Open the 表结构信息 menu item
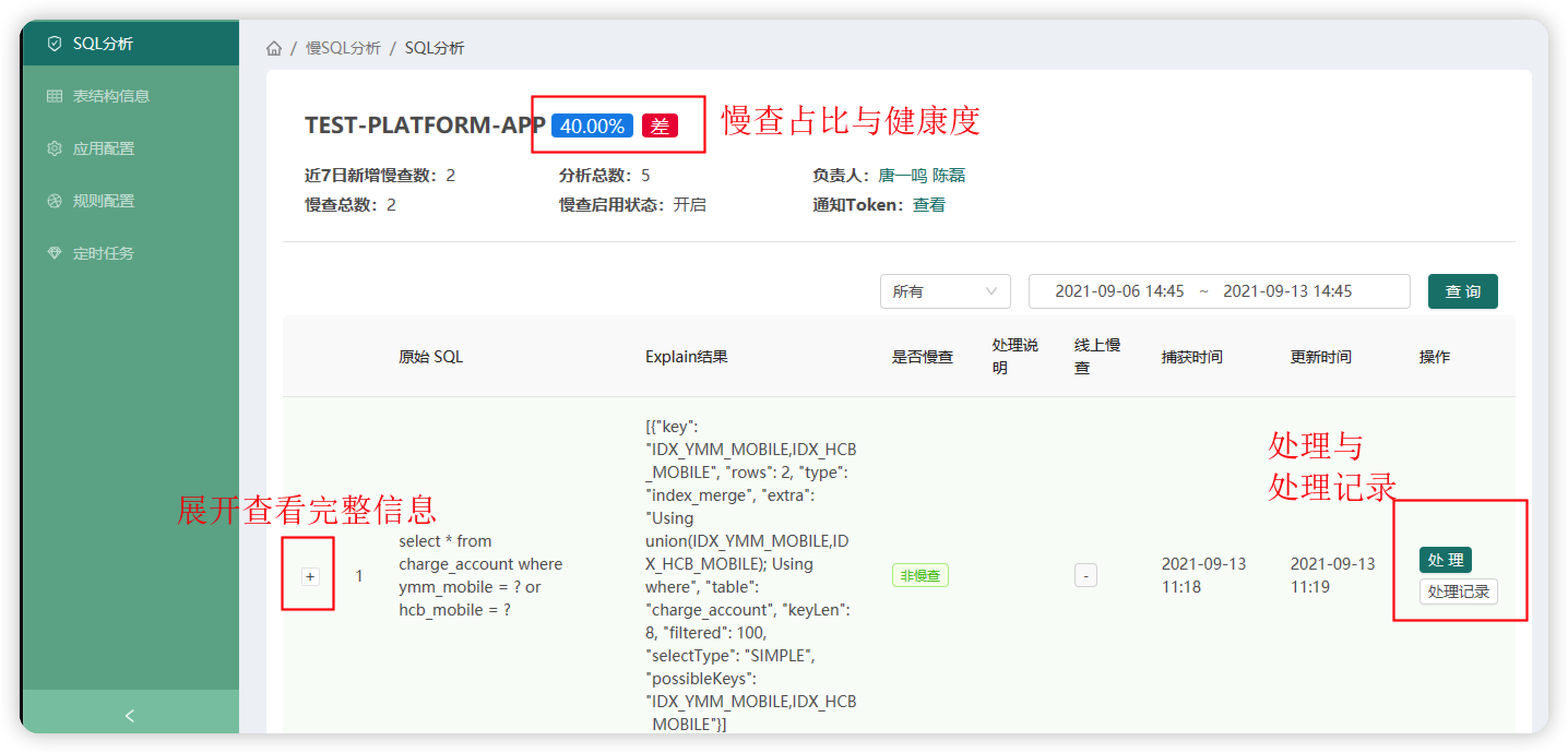The height and width of the screenshot is (753, 1568). click(111, 96)
